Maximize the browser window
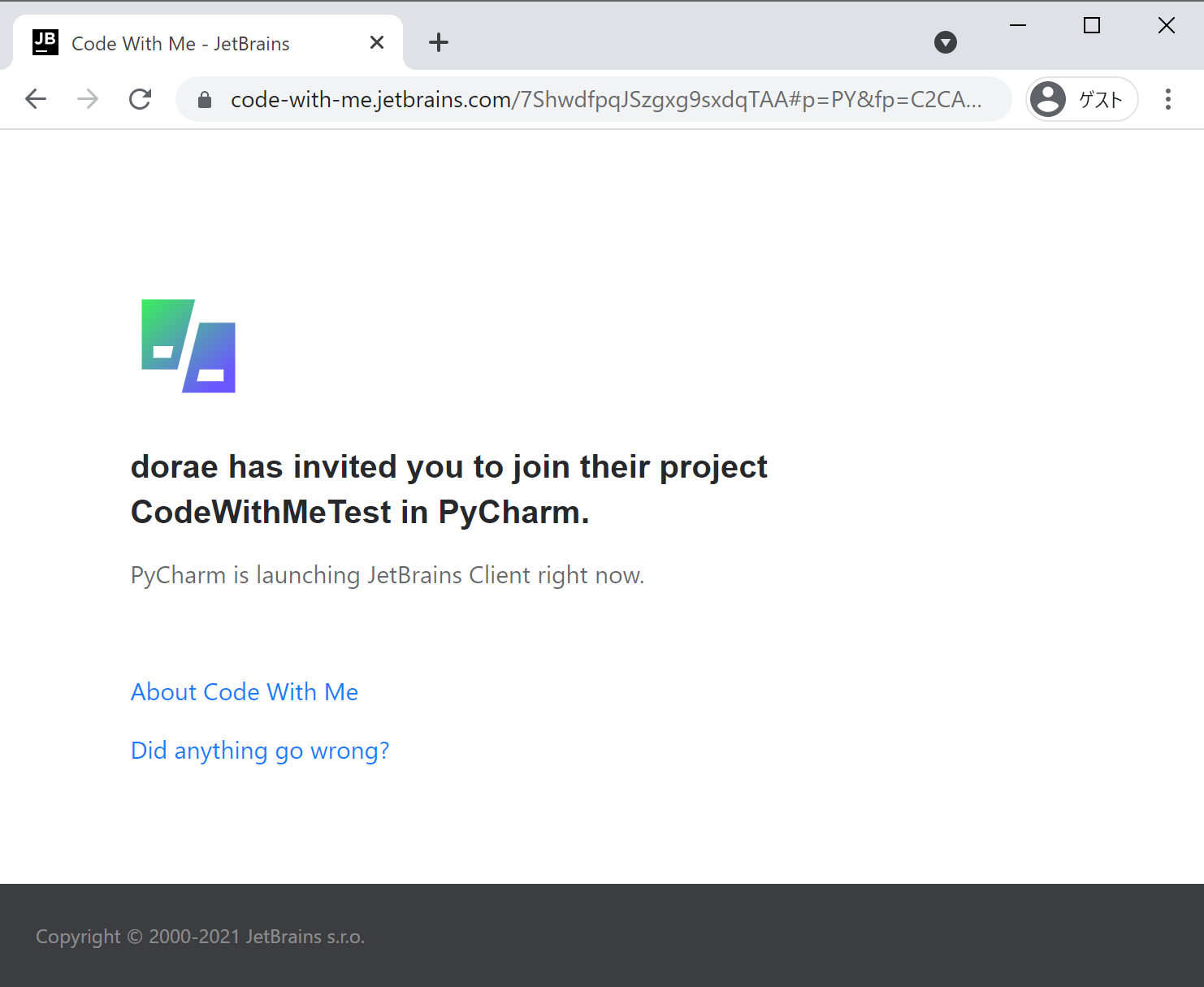The height and width of the screenshot is (987, 1204). pyautogui.click(x=1092, y=26)
